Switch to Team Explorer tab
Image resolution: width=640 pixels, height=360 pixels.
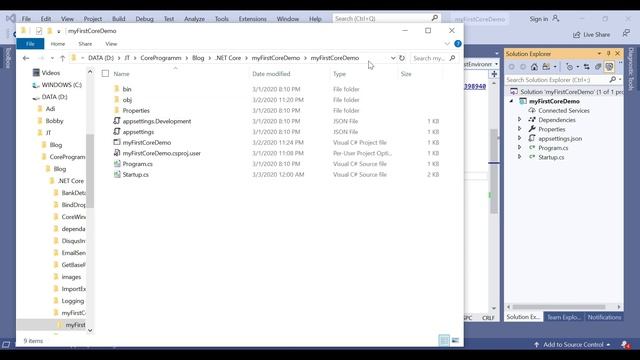click(564, 317)
